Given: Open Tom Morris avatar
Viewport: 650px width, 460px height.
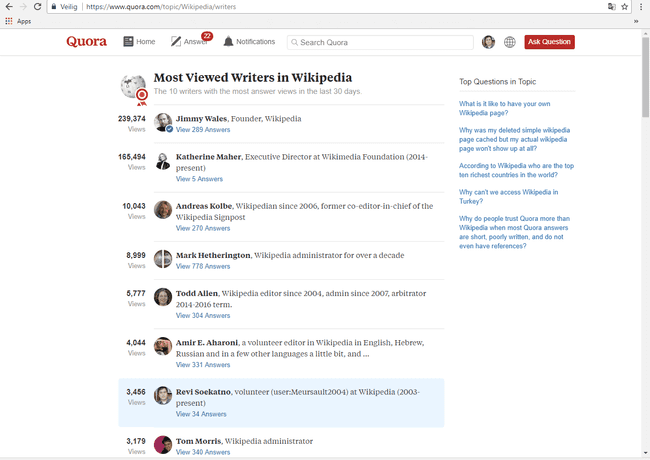Looking at the screenshot, I should tap(163, 445).
